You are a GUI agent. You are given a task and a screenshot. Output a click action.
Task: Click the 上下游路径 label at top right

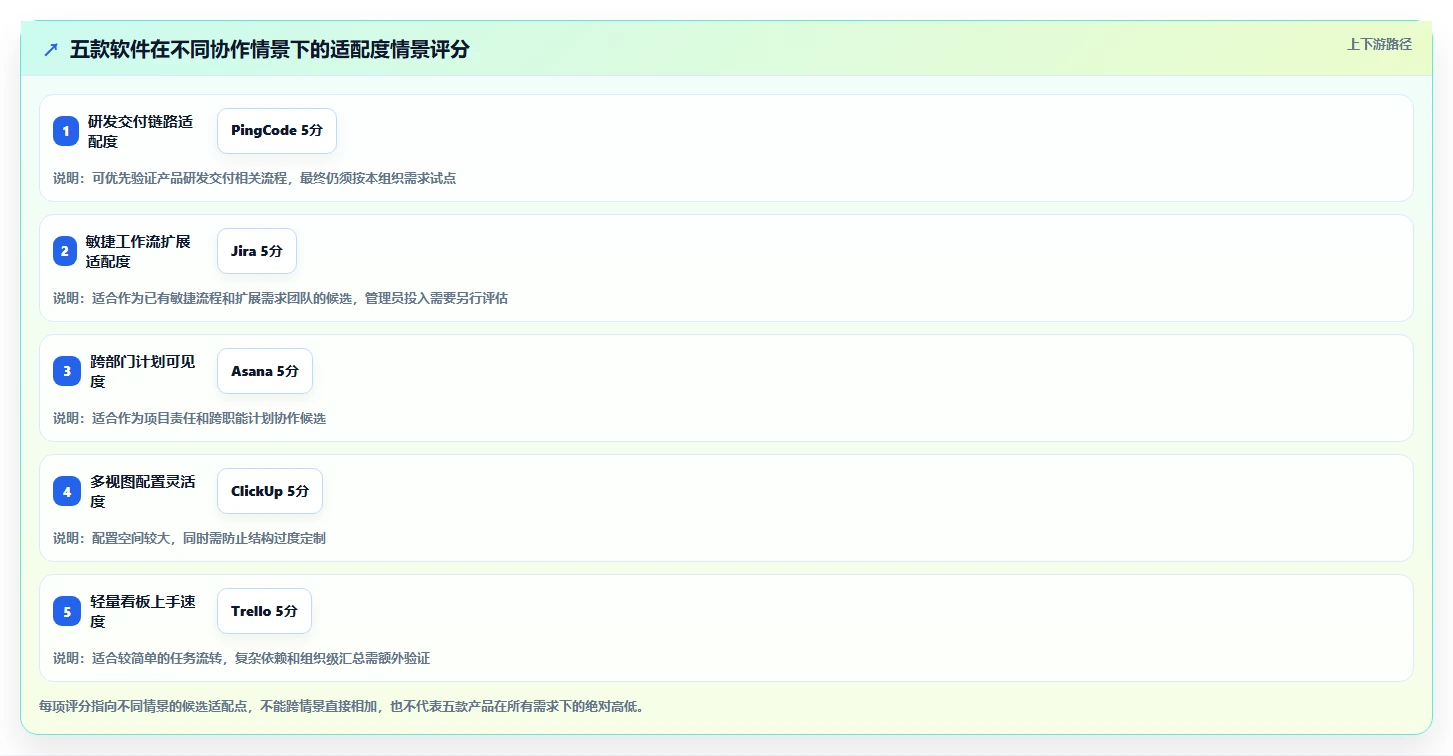click(1379, 44)
